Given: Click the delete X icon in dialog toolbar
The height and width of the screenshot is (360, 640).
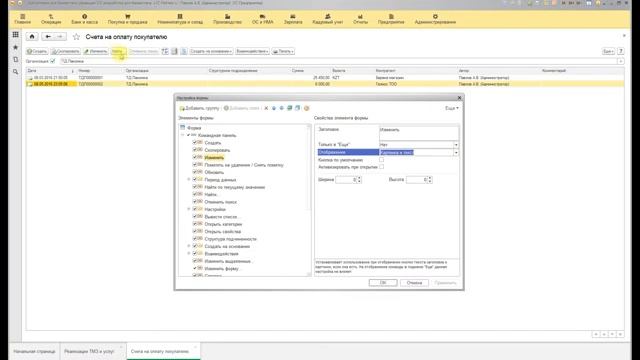Looking at the screenshot, I should 266,108.
